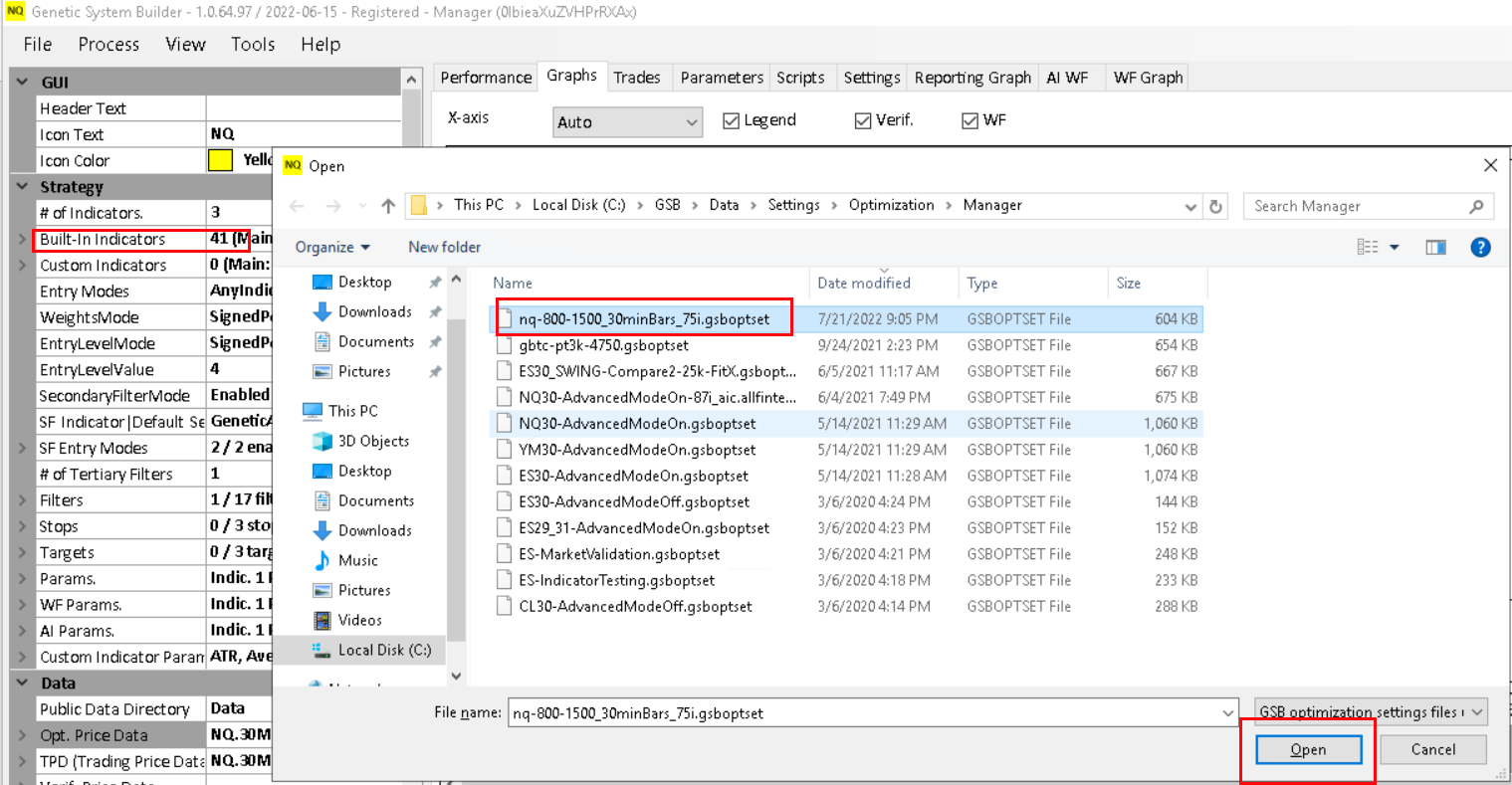This screenshot has height=785, width=1512.
Task: Open the X-axis Auto dropdown
Action: [627, 122]
